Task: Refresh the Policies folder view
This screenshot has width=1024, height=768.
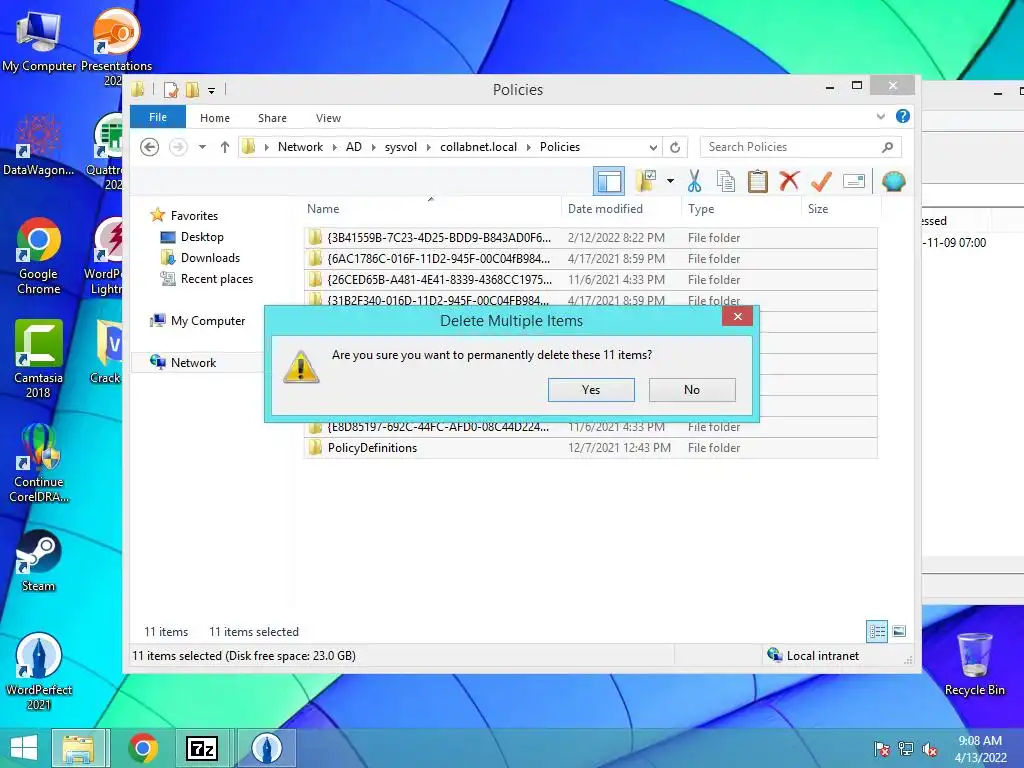Action: tap(675, 148)
